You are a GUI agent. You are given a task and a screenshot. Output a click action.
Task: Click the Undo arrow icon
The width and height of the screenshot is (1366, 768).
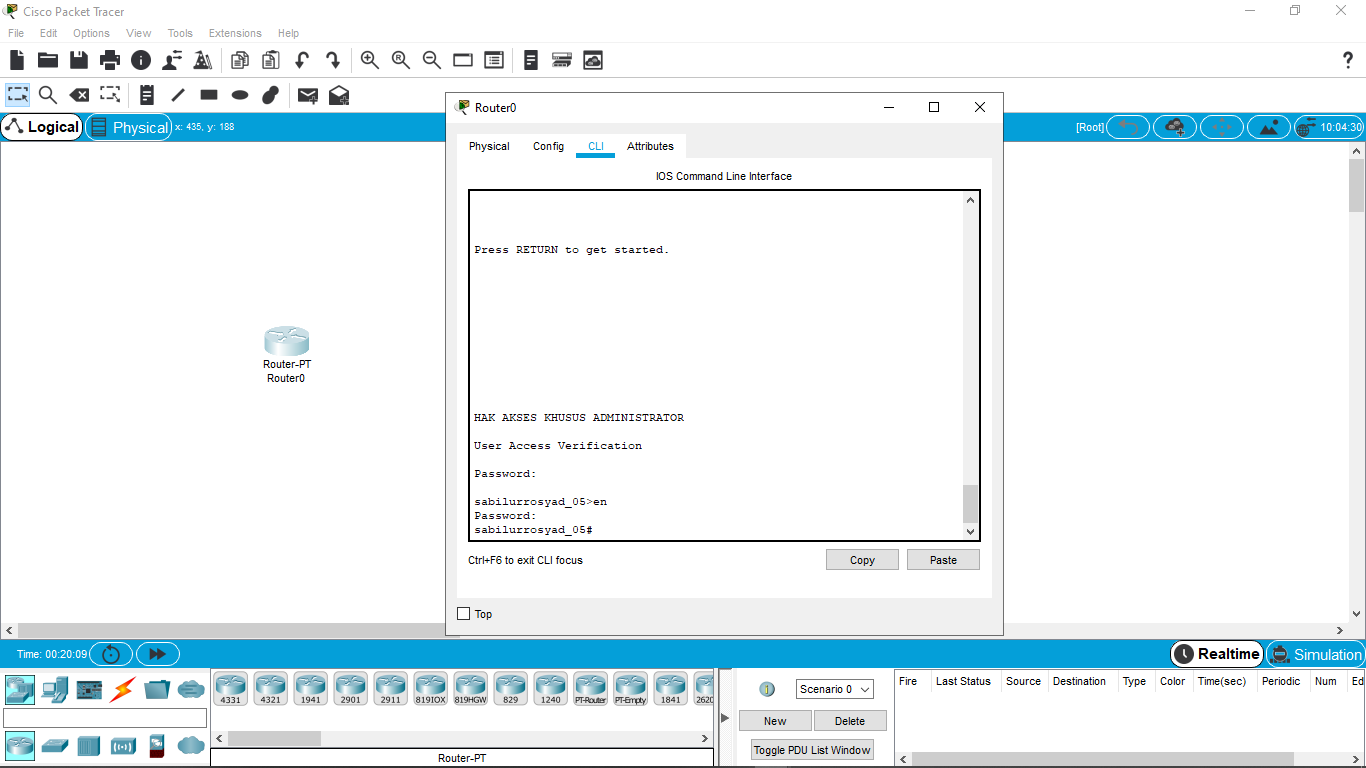coord(302,60)
